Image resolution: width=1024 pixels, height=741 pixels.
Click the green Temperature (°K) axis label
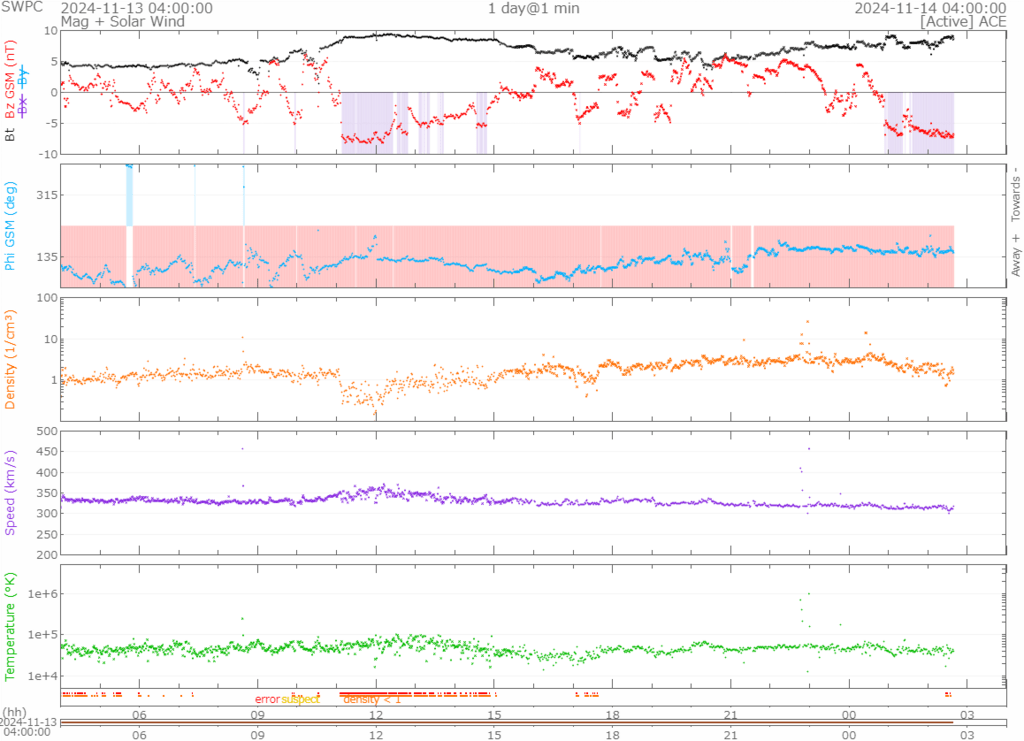[11, 625]
